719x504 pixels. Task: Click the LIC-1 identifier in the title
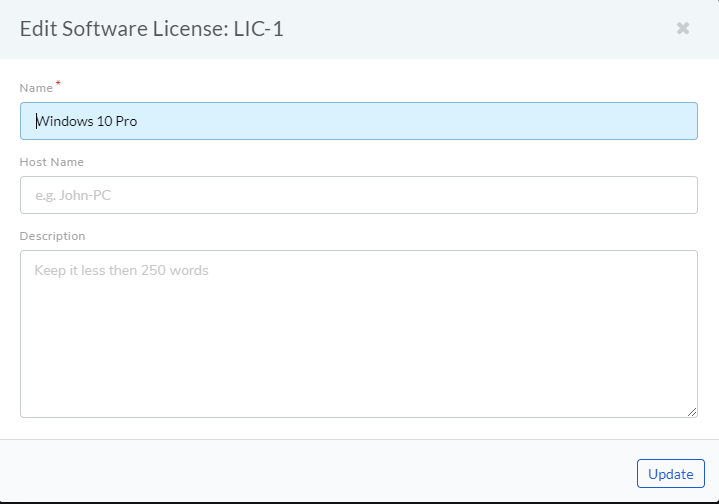click(x=259, y=29)
